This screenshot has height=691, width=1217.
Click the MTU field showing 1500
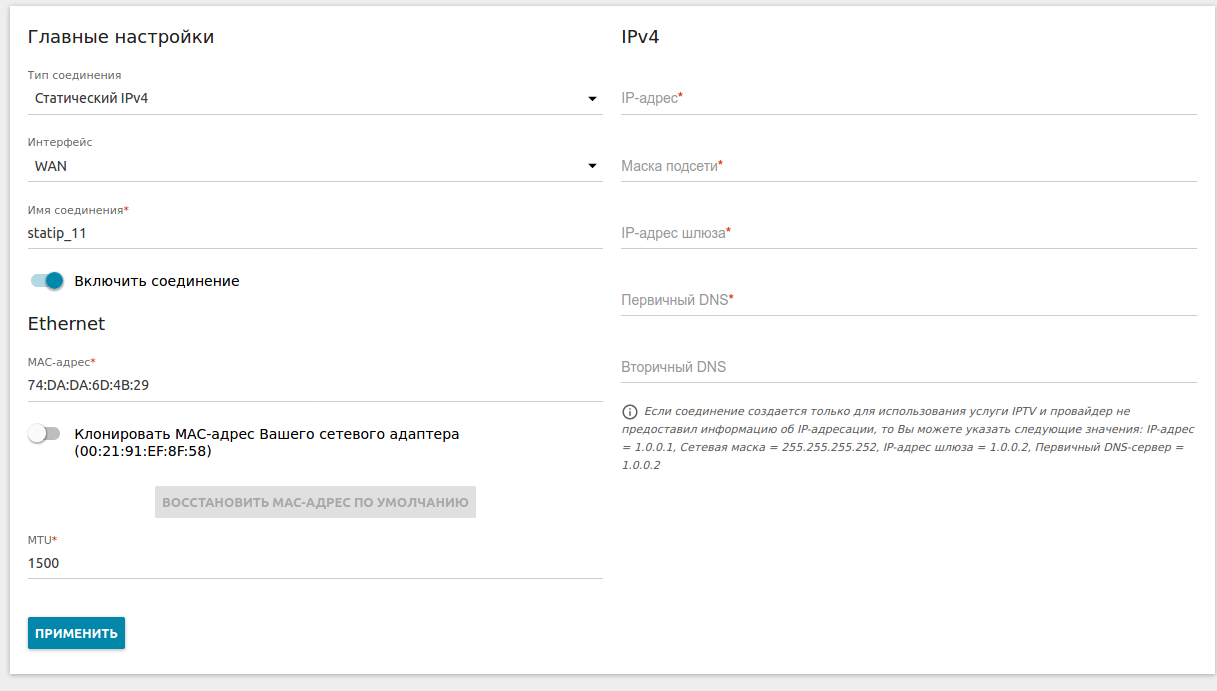pyautogui.click(x=314, y=563)
